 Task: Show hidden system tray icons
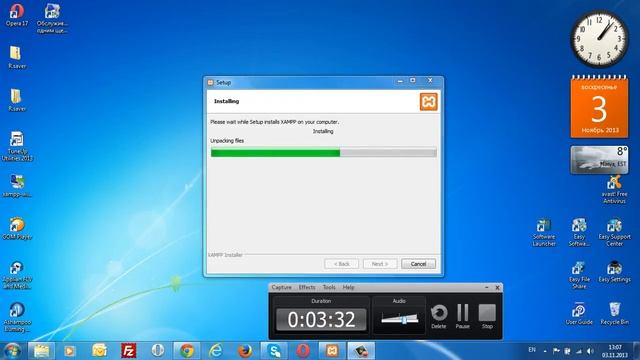pos(545,351)
